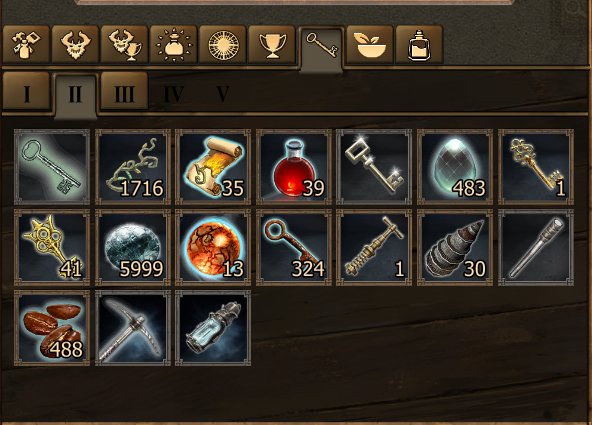Select the vine item with count 1716
Screen dimensions: 592x425
pos(133,167)
